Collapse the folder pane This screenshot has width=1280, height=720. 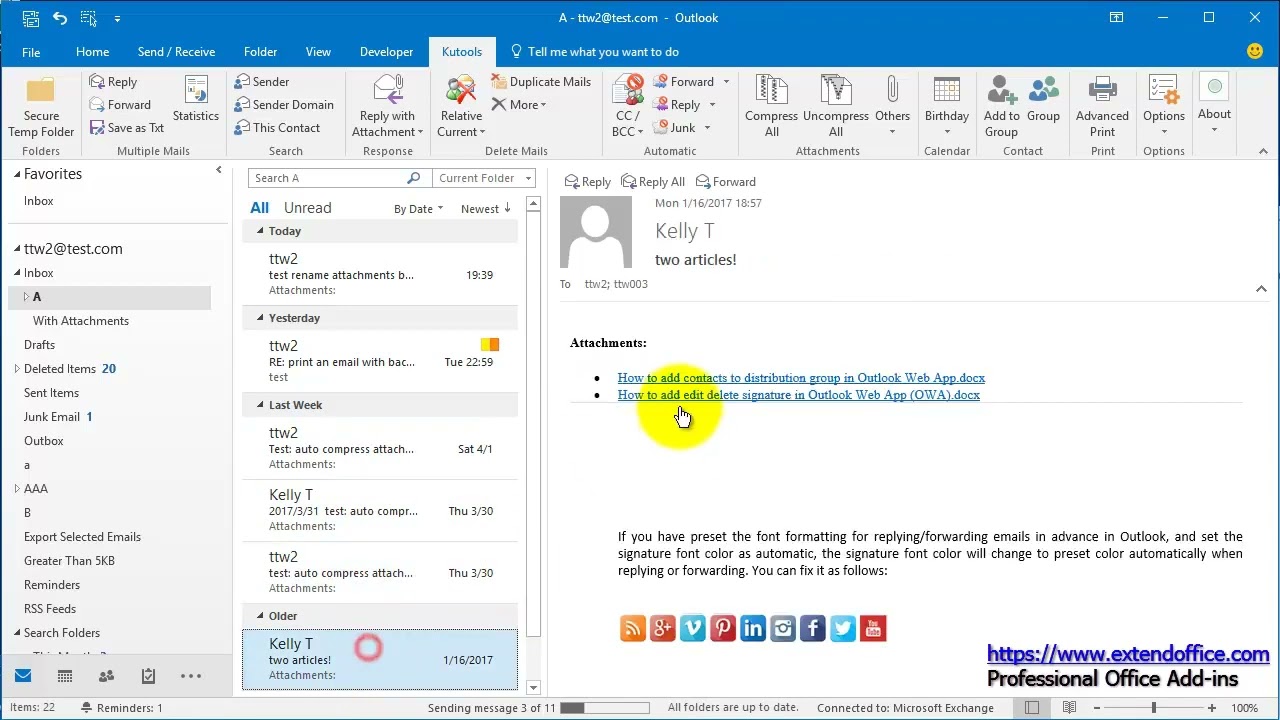[x=219, y=170]
